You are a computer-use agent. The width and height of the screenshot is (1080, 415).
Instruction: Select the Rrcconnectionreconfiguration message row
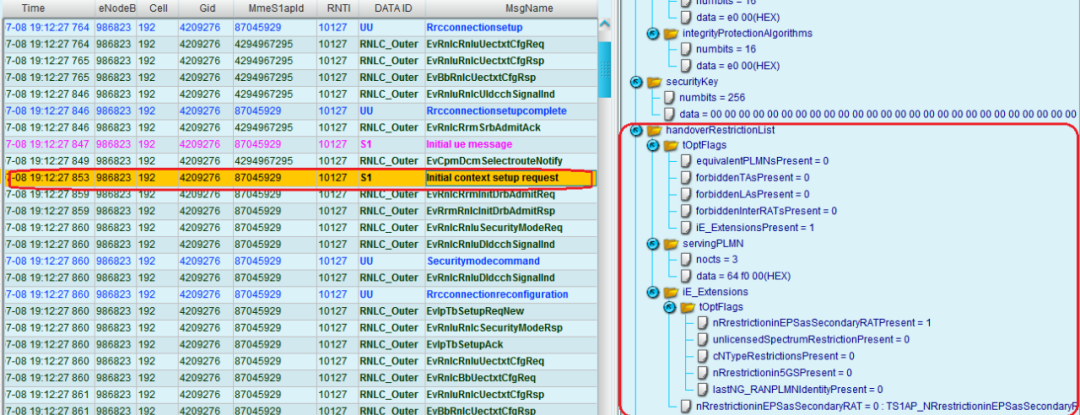click(300, 295)
